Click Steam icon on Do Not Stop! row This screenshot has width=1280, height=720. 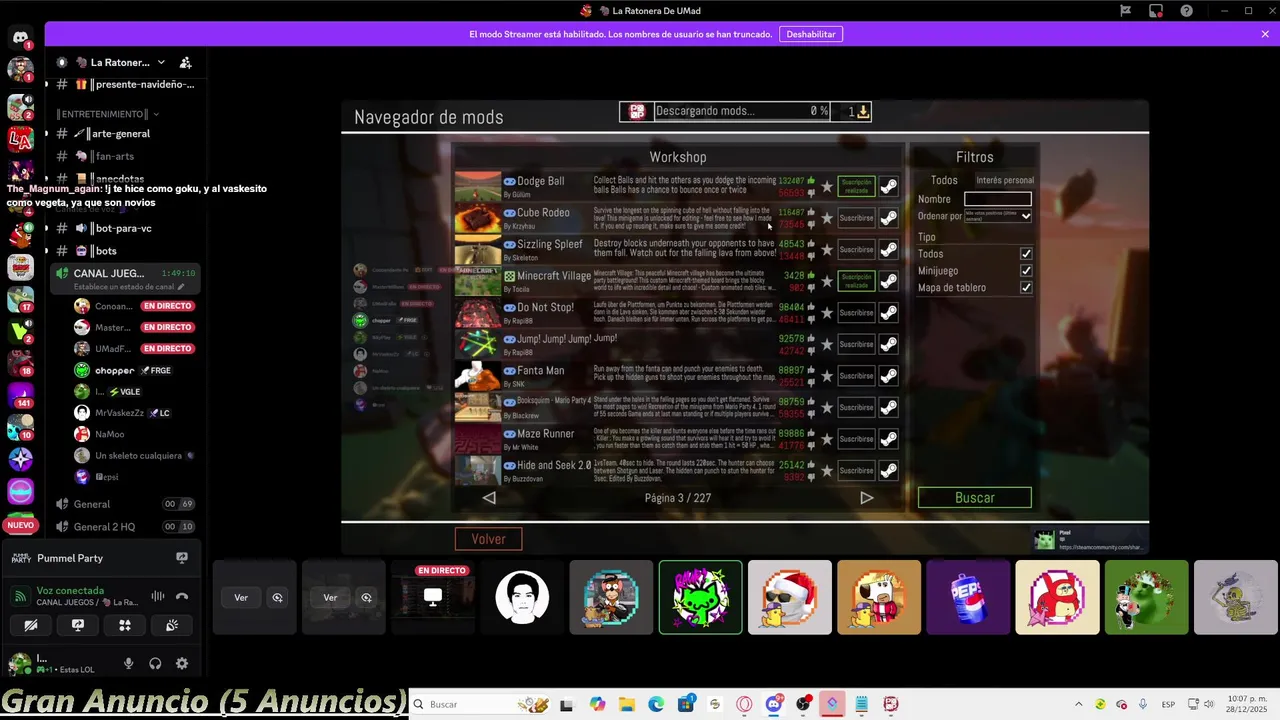tap(888, 313)
